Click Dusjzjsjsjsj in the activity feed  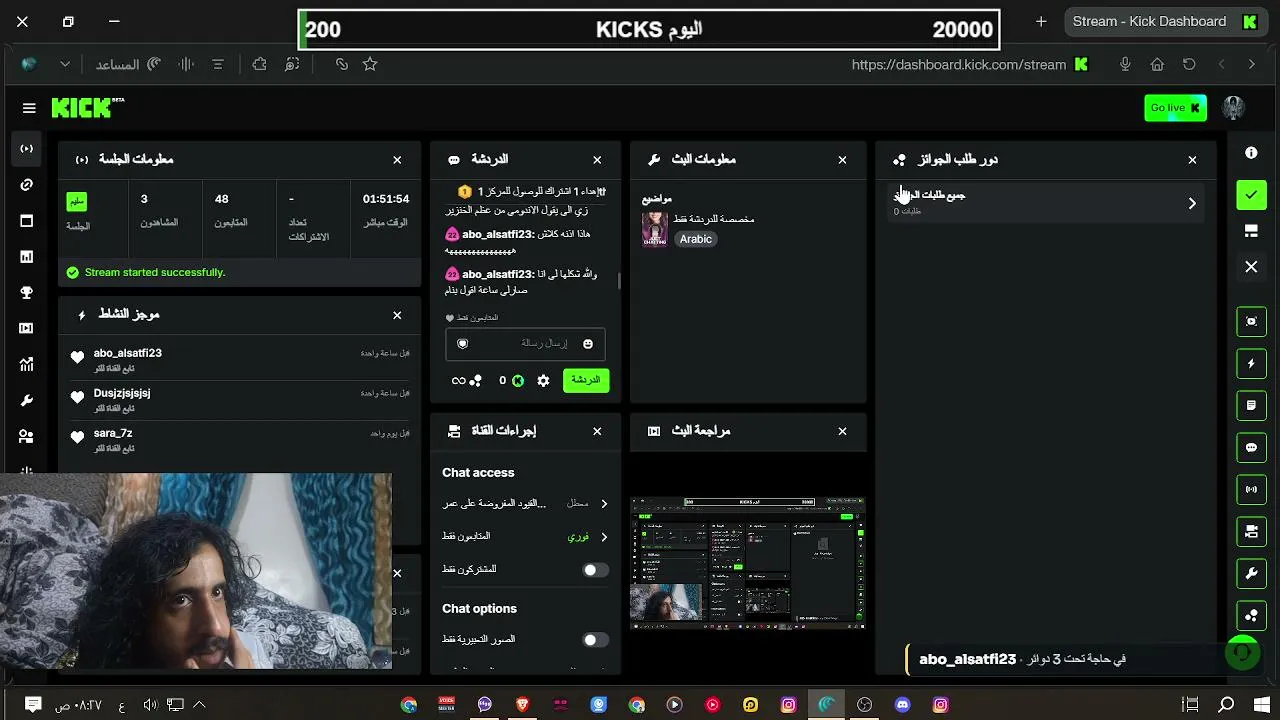(x=122, y=393)
